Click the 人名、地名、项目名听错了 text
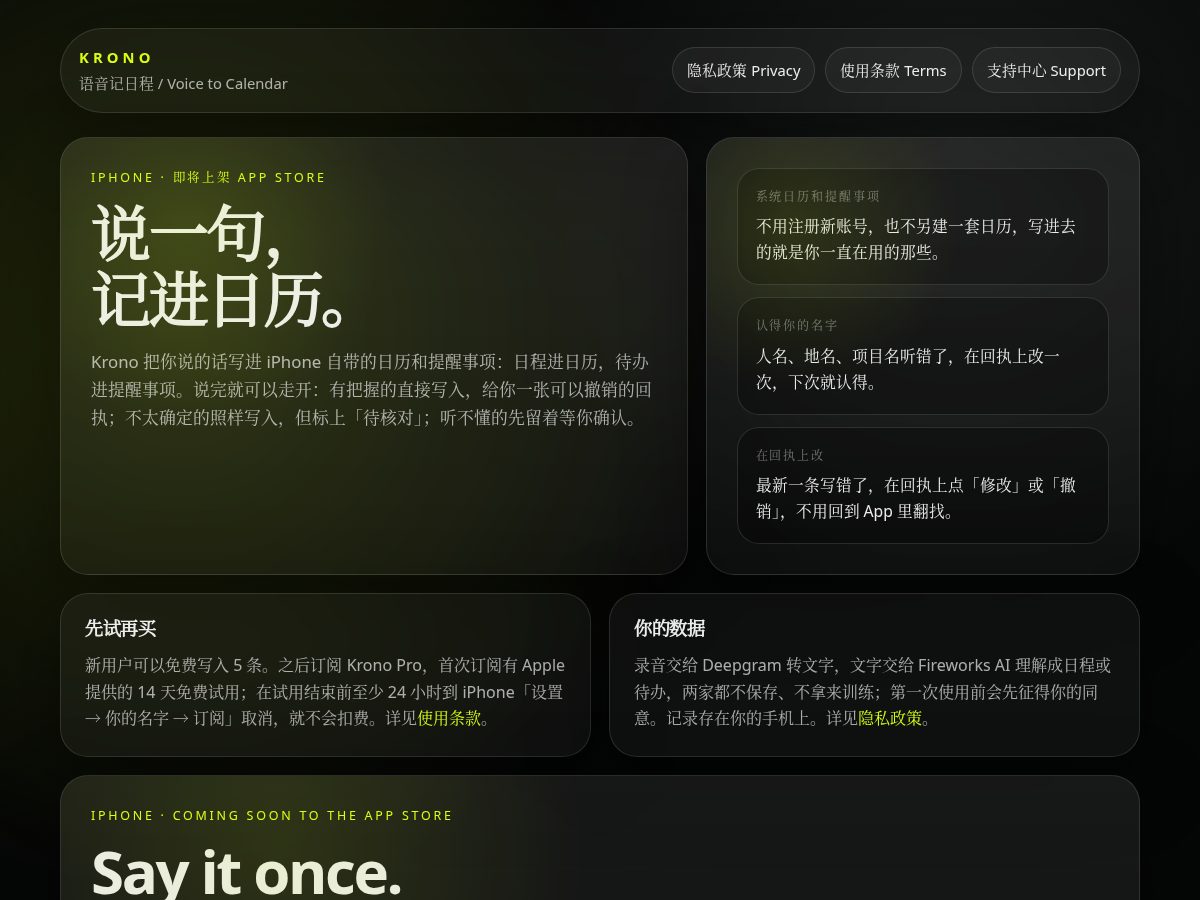The image size is (1200, 900). [908, 369]
